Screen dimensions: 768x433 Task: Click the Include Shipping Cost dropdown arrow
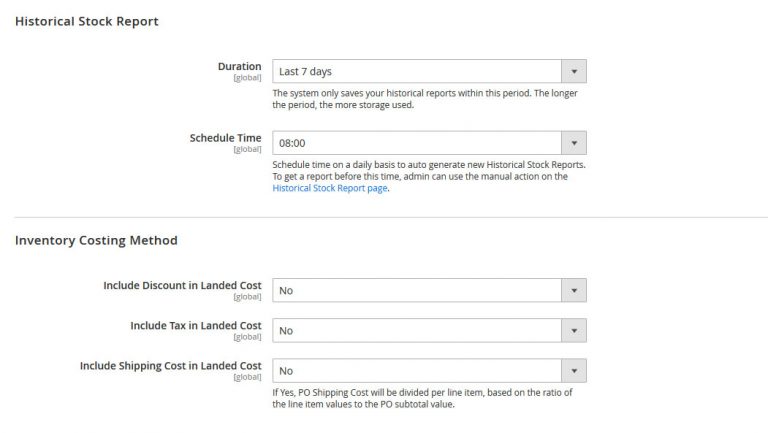[x=573, y=370]
